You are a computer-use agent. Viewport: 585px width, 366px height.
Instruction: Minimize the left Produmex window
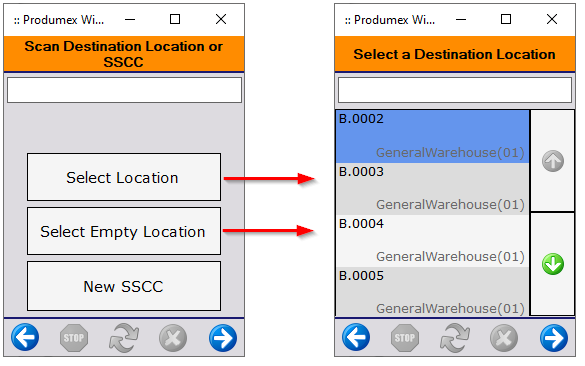tap(130, 19)
